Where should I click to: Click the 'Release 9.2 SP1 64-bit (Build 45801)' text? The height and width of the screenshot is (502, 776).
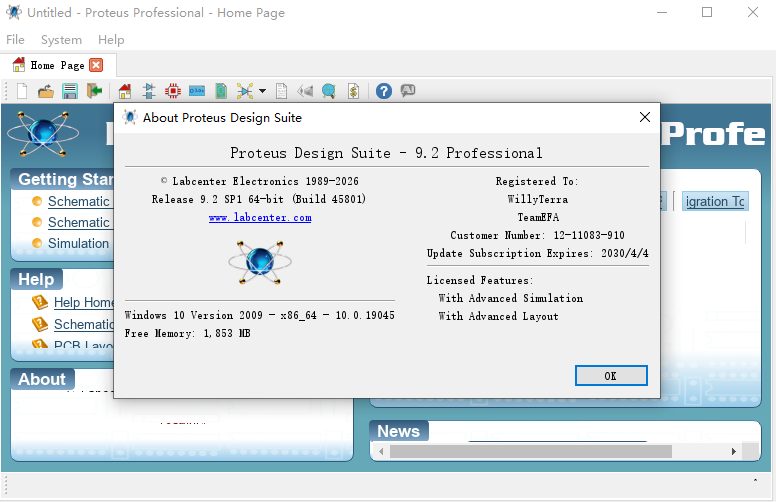point(259,199)
